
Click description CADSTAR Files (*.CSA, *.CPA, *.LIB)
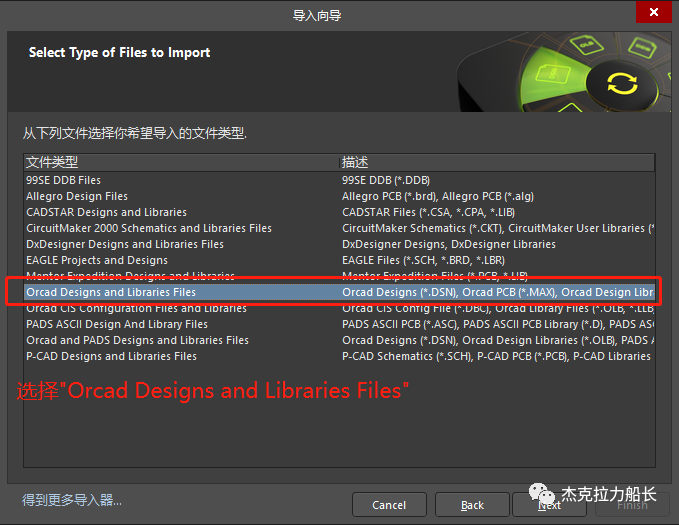point(428,212)
